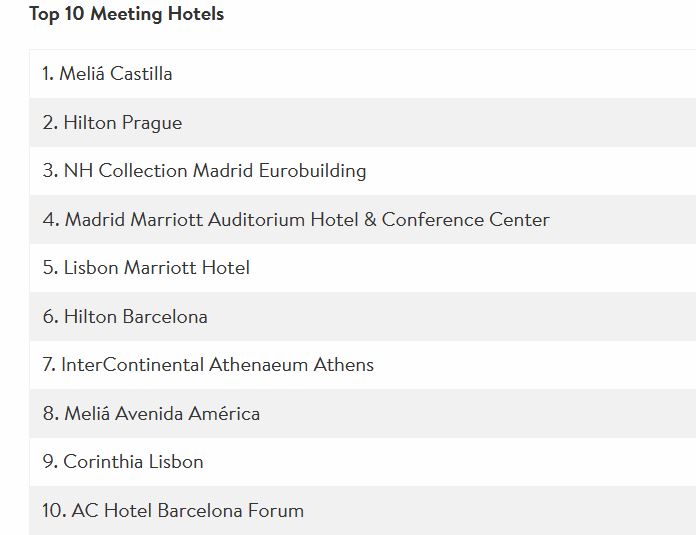696x535 pixels.
Task: Click the word Athens in row seven
Action: 344,365
